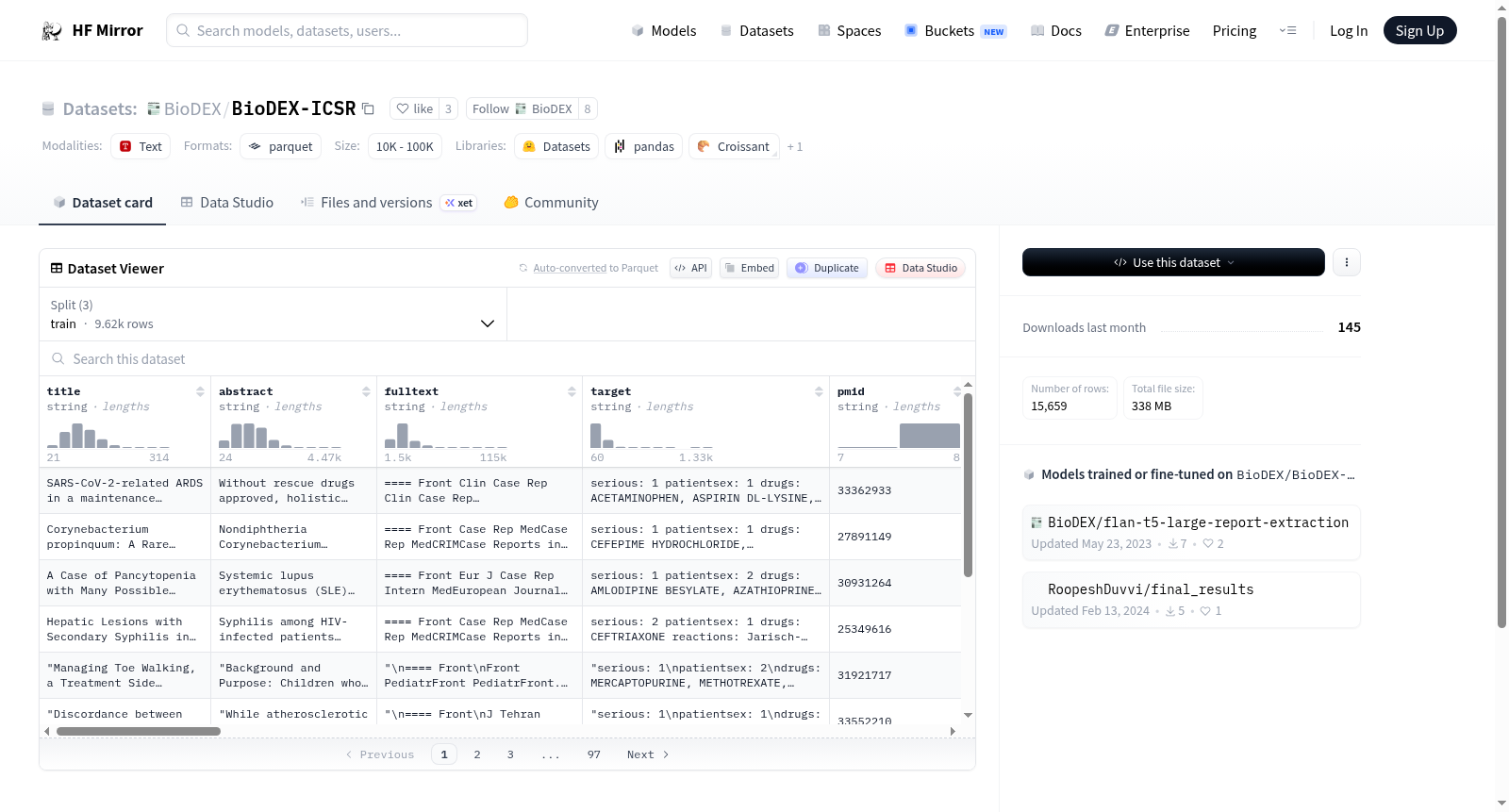Open the Pricing page link
The width and height of the screenshot is (1509, 812).
(x=1235, y=31)
